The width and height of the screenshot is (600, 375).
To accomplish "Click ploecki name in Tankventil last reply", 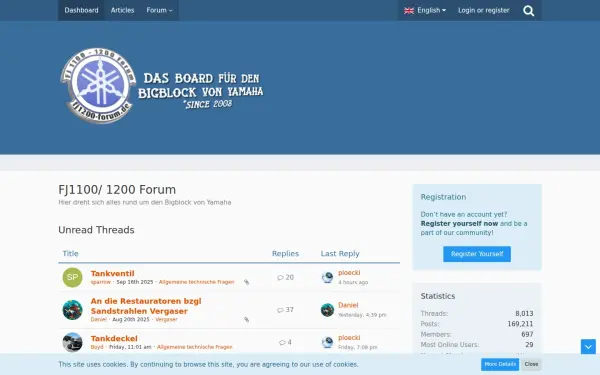I will 349,273.
